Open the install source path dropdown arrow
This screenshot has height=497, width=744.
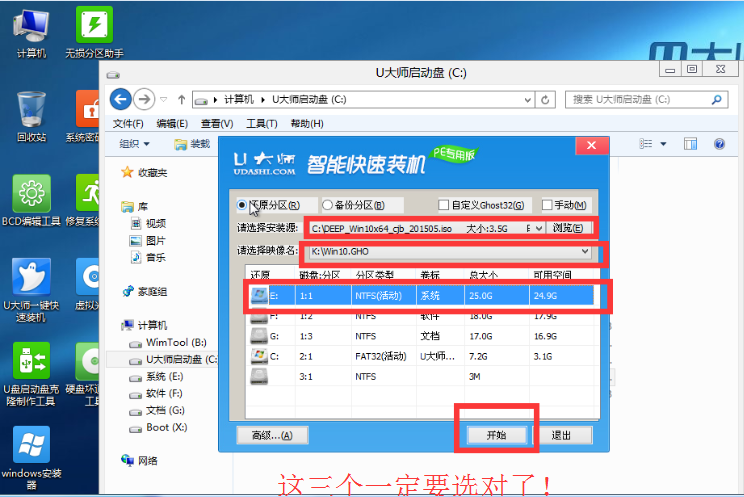tap(538, 228)
